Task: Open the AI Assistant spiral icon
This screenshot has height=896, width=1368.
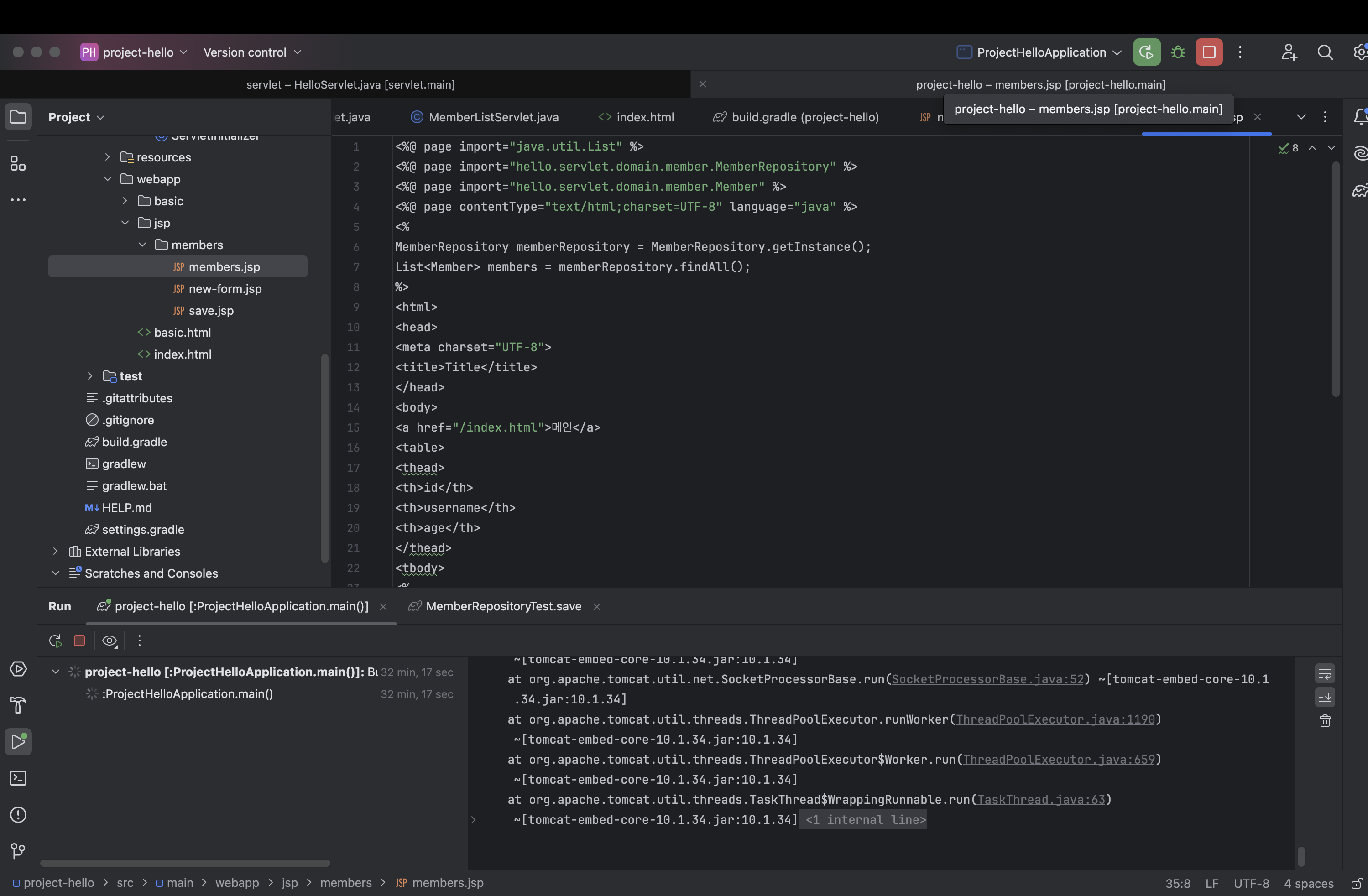Action: [x=1360, y=154]
